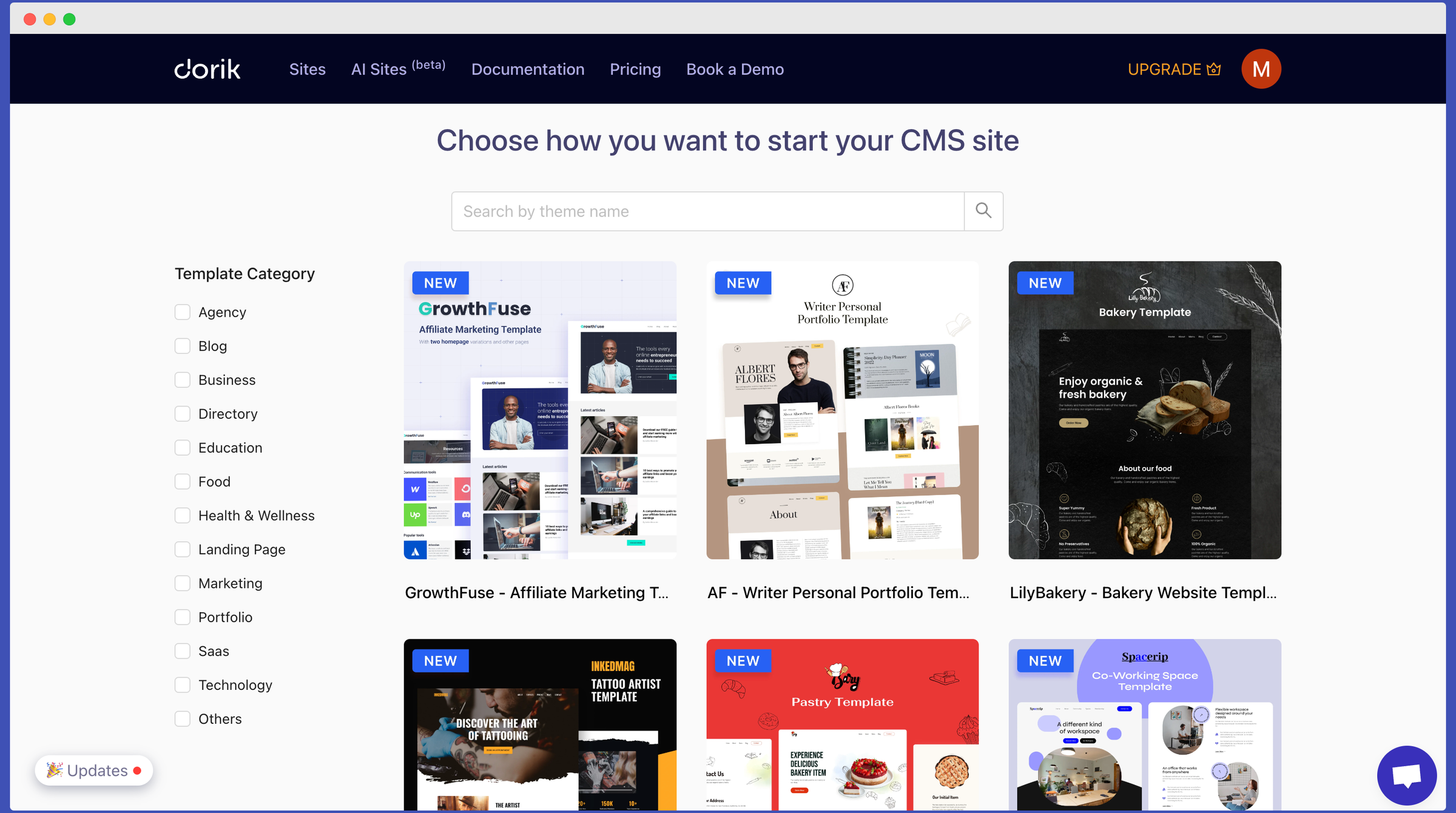1456x813 pixels.
Task: Toggle the Portfolio category checkbox
Action: pos(183,617)
